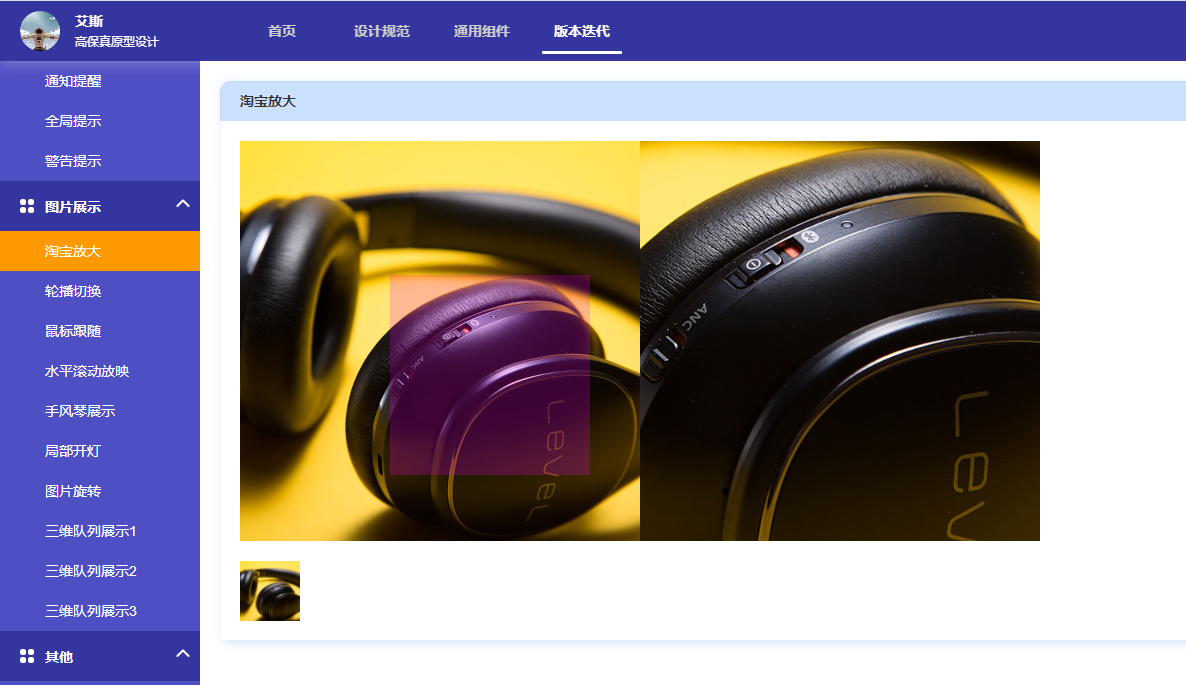
Task: Select 三维队列展示2 sidebar item
Action: (x=100, y=572)
